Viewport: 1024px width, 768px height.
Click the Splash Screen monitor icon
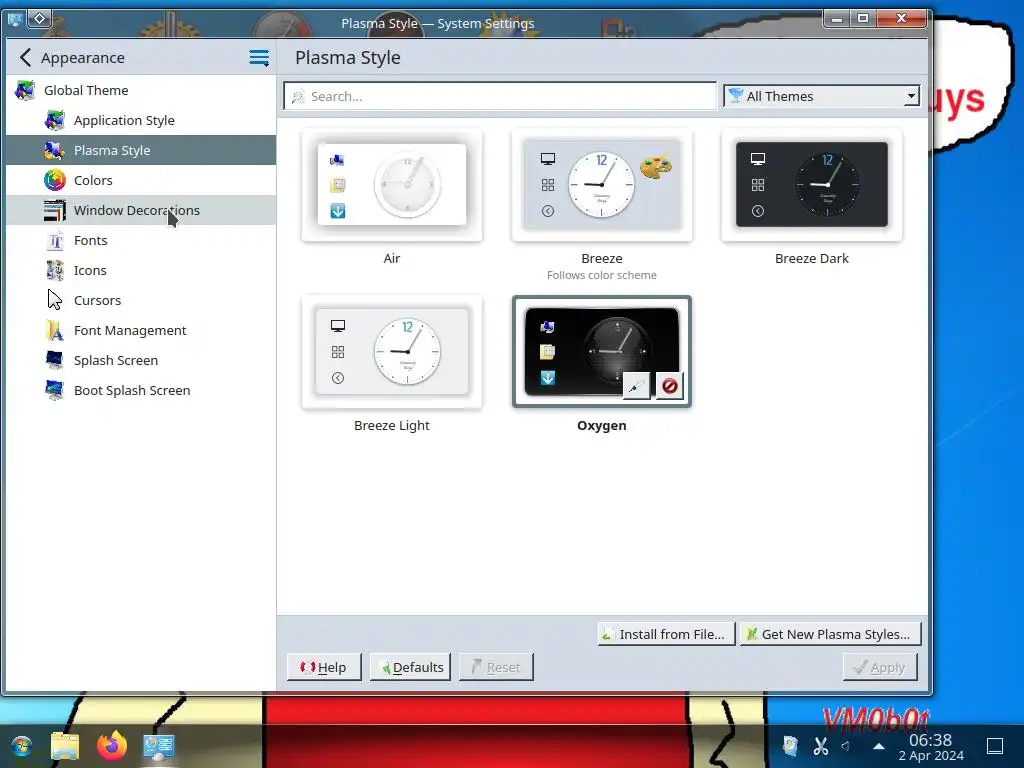point(55,360)
